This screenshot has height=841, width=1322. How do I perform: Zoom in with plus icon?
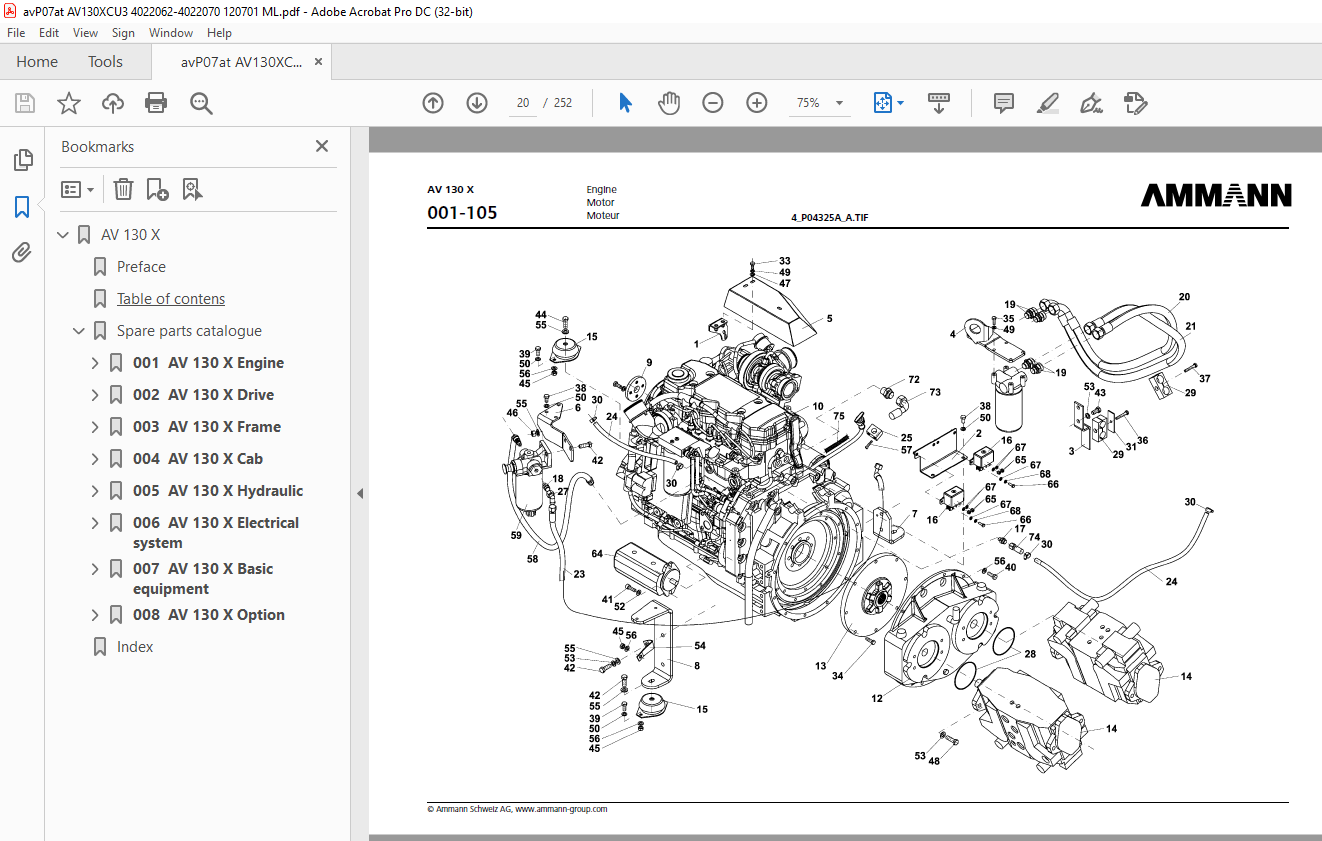coord(757,103)
